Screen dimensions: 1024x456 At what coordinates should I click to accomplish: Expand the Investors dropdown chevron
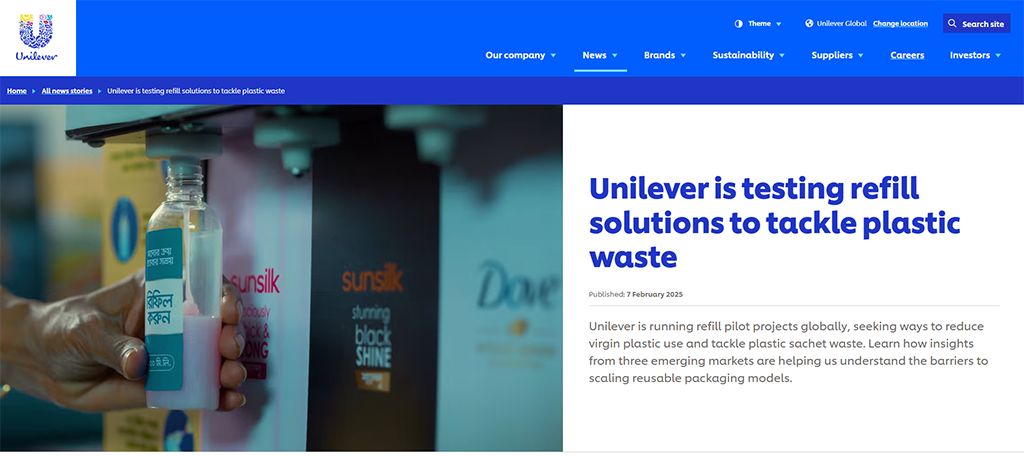tap(998, 56)
